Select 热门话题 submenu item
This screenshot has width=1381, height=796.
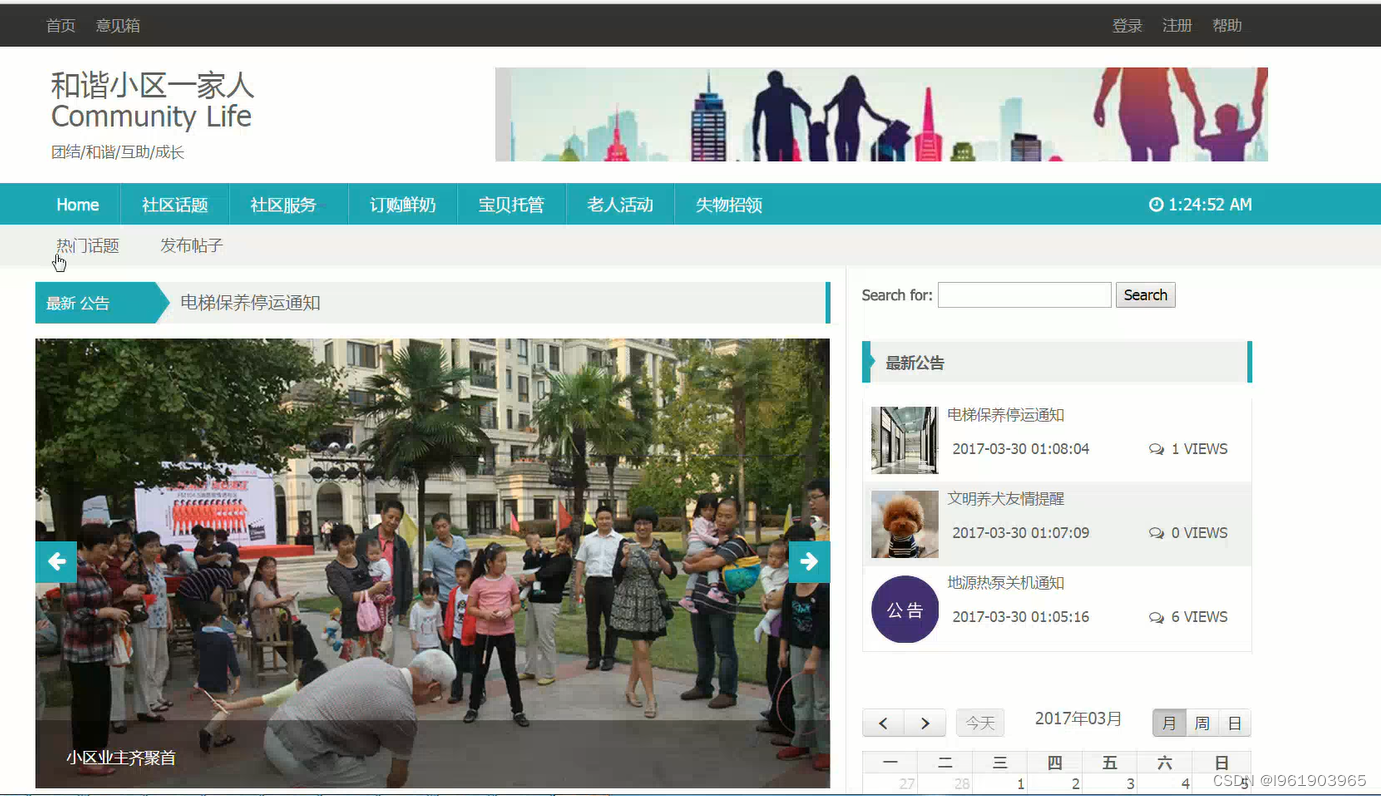pyautogui.click(x=88, y=246)
